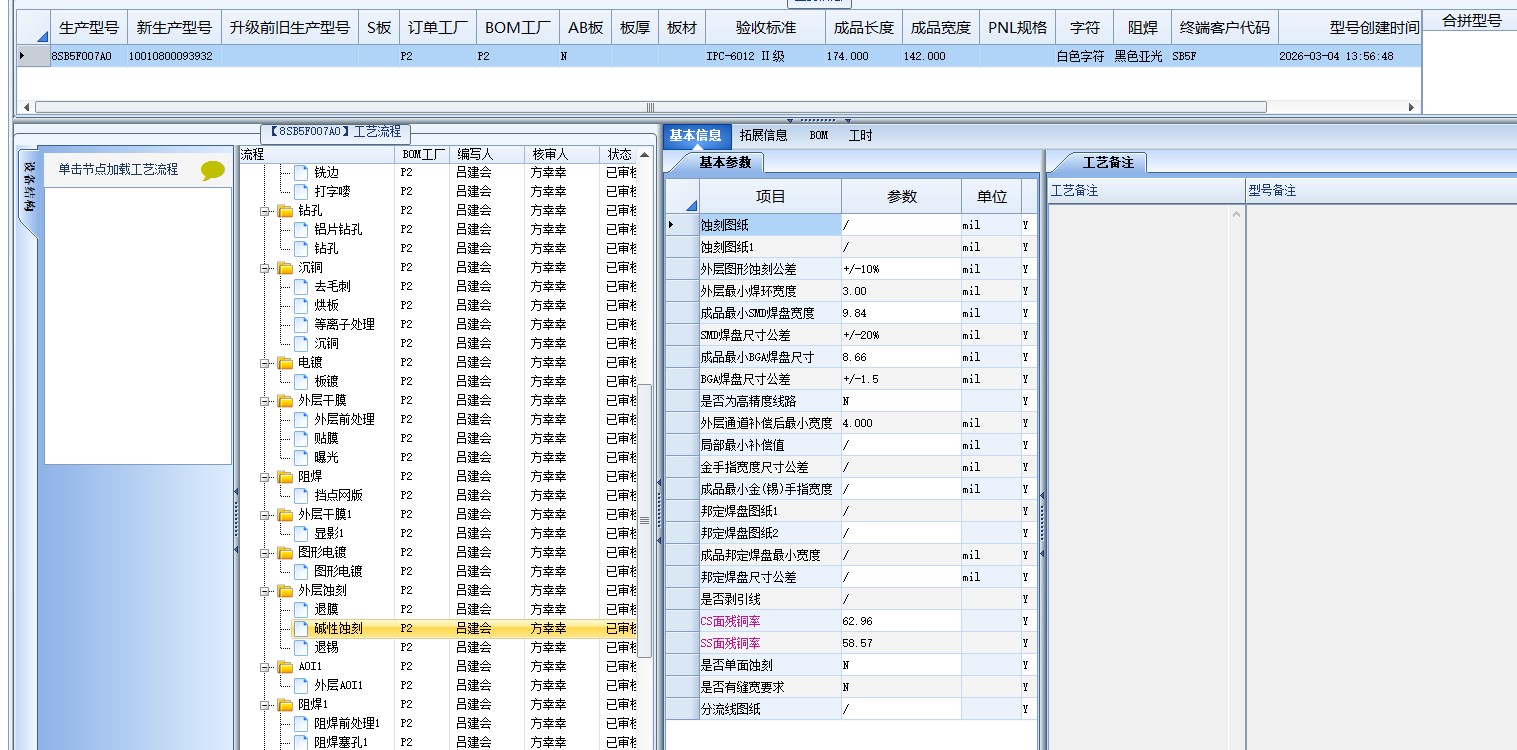Click the 钻孔 folder icon
The image size is (1517, 750).
point(285,211)
